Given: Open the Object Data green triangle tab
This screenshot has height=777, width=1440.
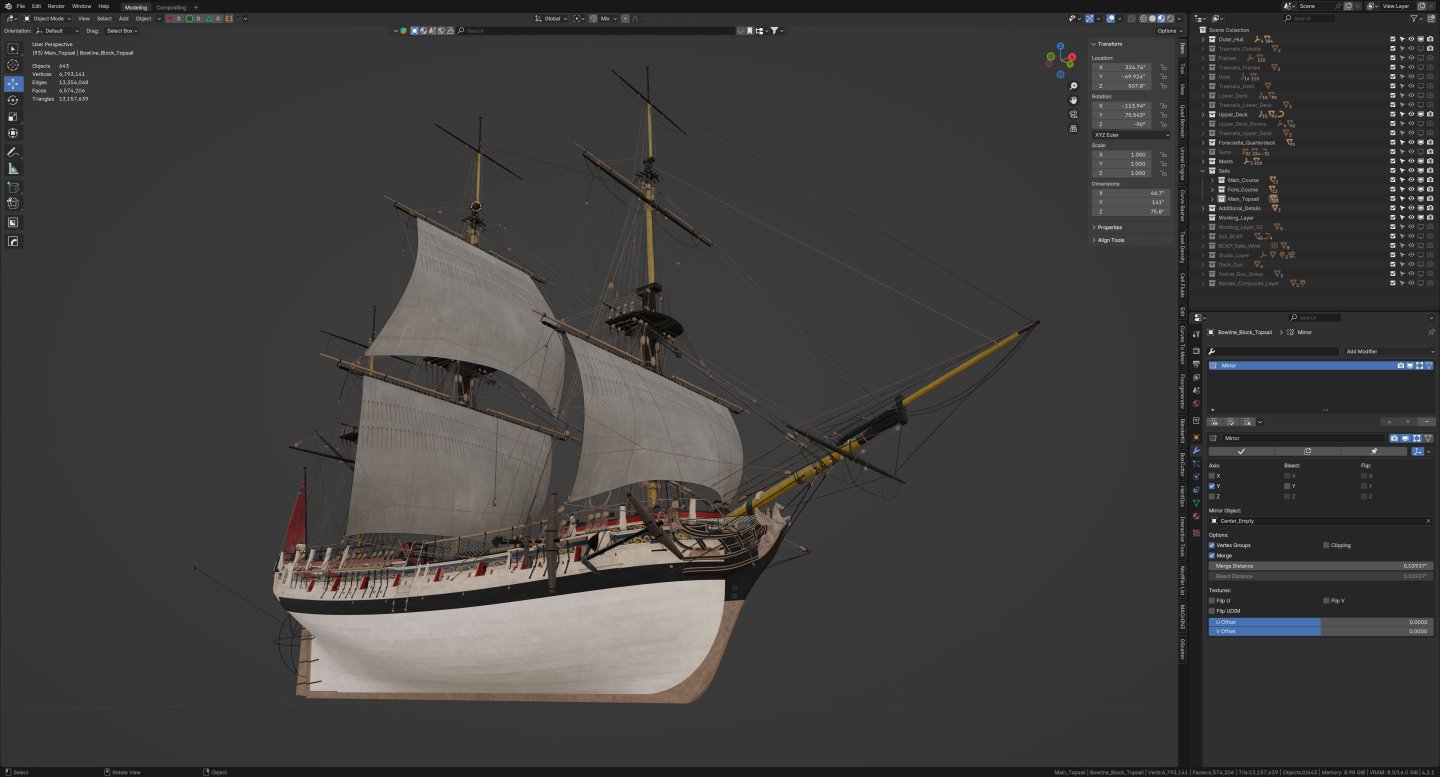Looking at the screenshot, I should coord(1196,503).
